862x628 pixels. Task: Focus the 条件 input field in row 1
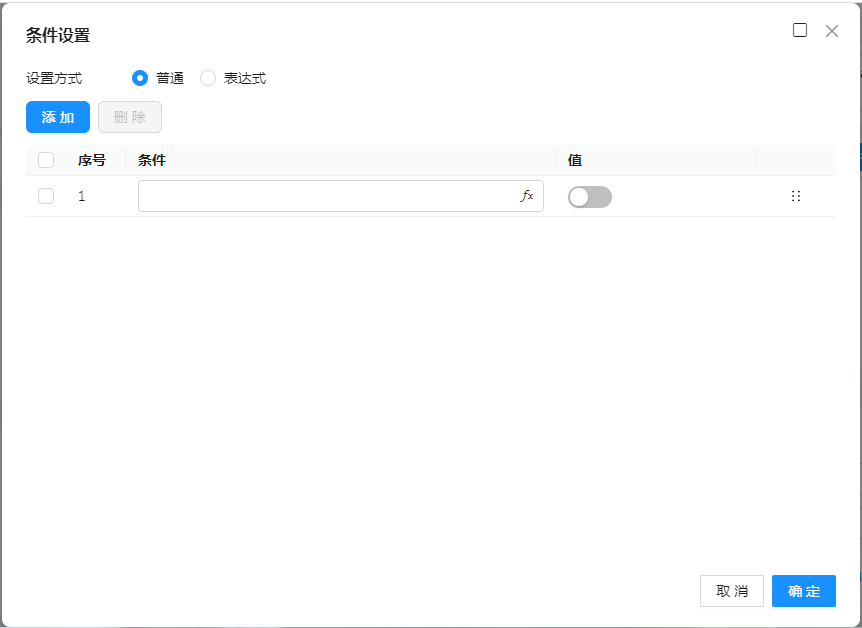(325, 196)
